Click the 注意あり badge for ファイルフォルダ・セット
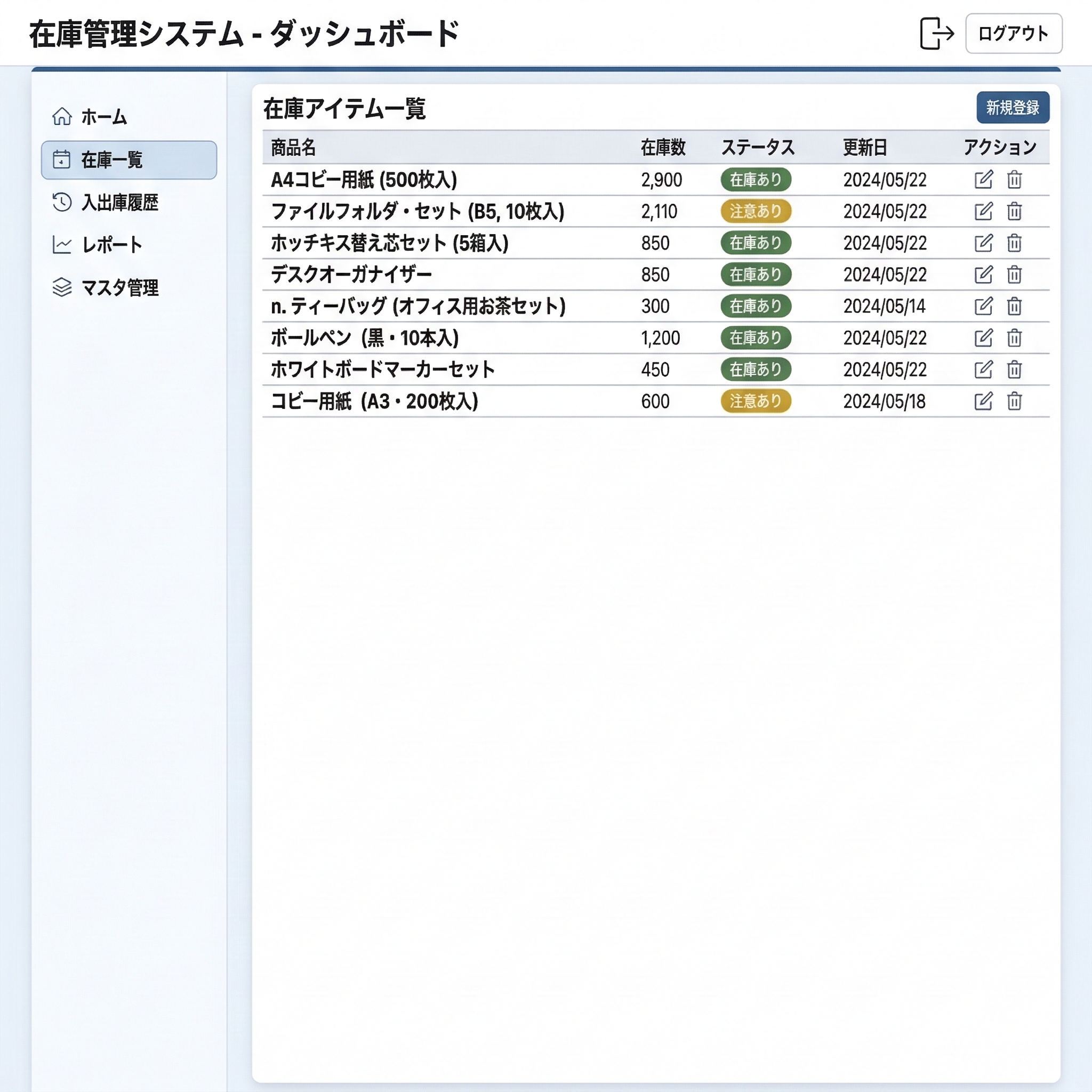This screenshot has height=1092, width=1092. tap(756, 211)
